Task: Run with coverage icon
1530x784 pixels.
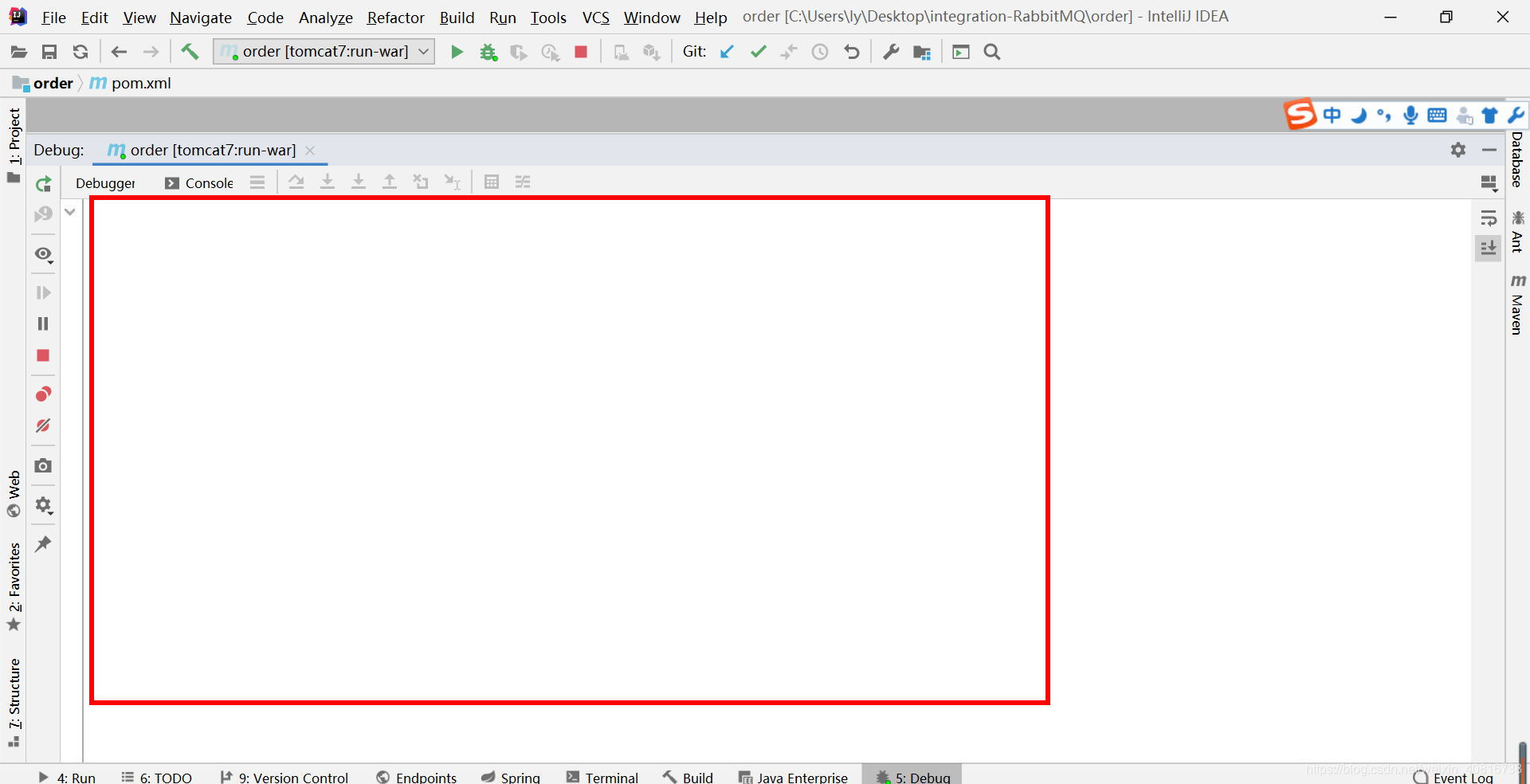Action: point(519,52)
